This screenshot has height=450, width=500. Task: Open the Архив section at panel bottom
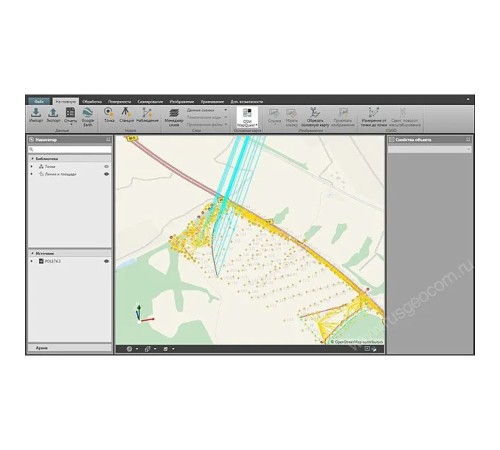(x=70, y=348)
